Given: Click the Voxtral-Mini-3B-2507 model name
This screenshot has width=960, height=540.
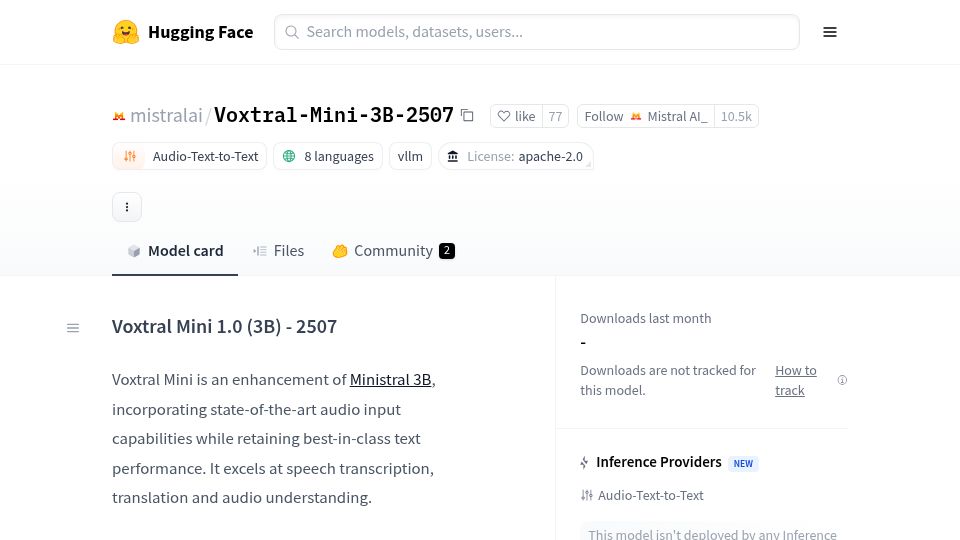Looking at the screenshot, I should pyautogui.click(x=334, y=115).
